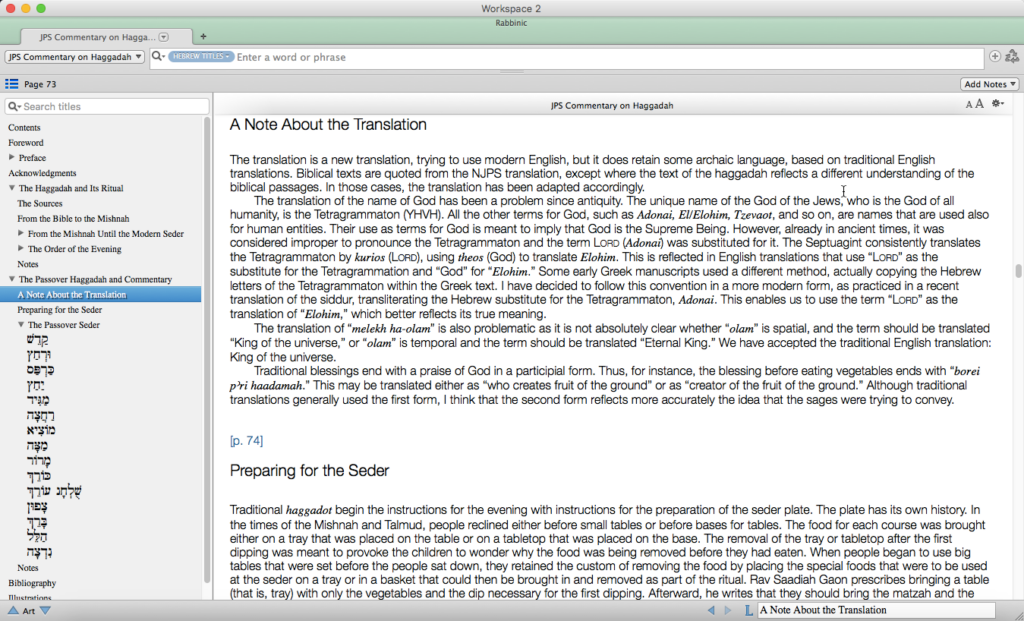Select the Hebrew entry קדש
The width and height of the screenshot is (1024, 621).
point(37,340)
